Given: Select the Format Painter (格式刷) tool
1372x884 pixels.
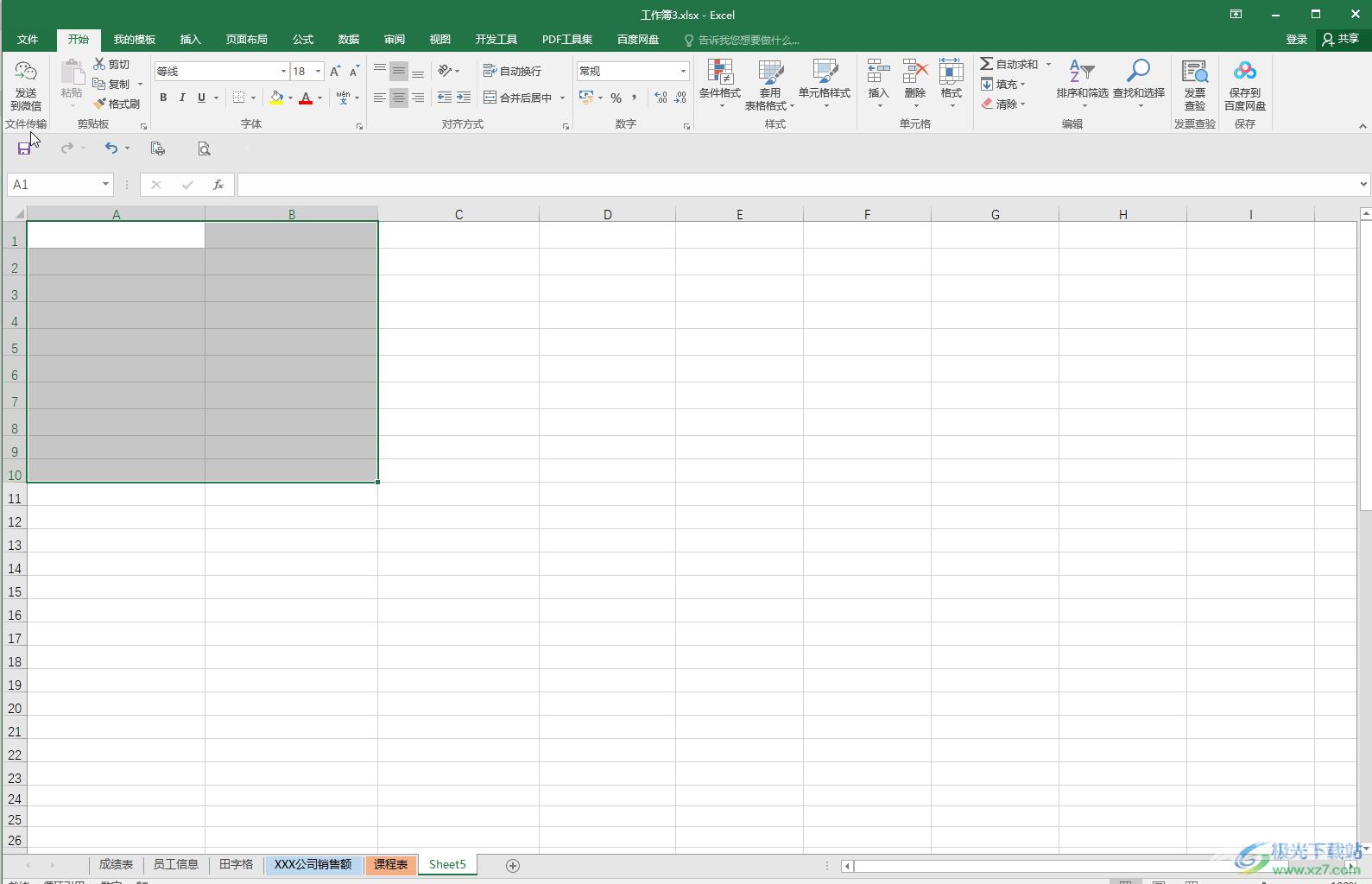Looking at the screenshot, I should (117, 104).
